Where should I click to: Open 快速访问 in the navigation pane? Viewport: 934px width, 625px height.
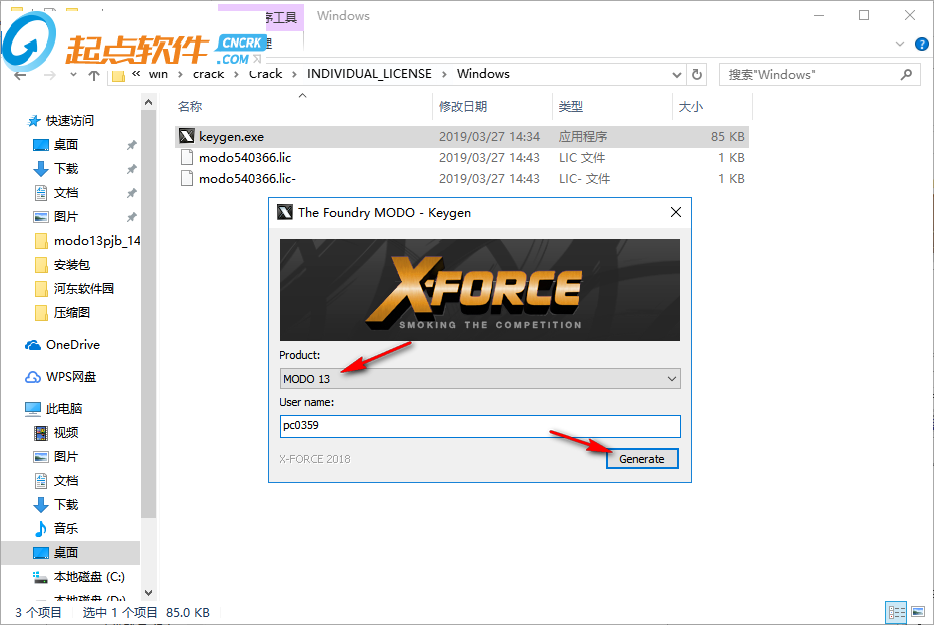pos(70,120)
